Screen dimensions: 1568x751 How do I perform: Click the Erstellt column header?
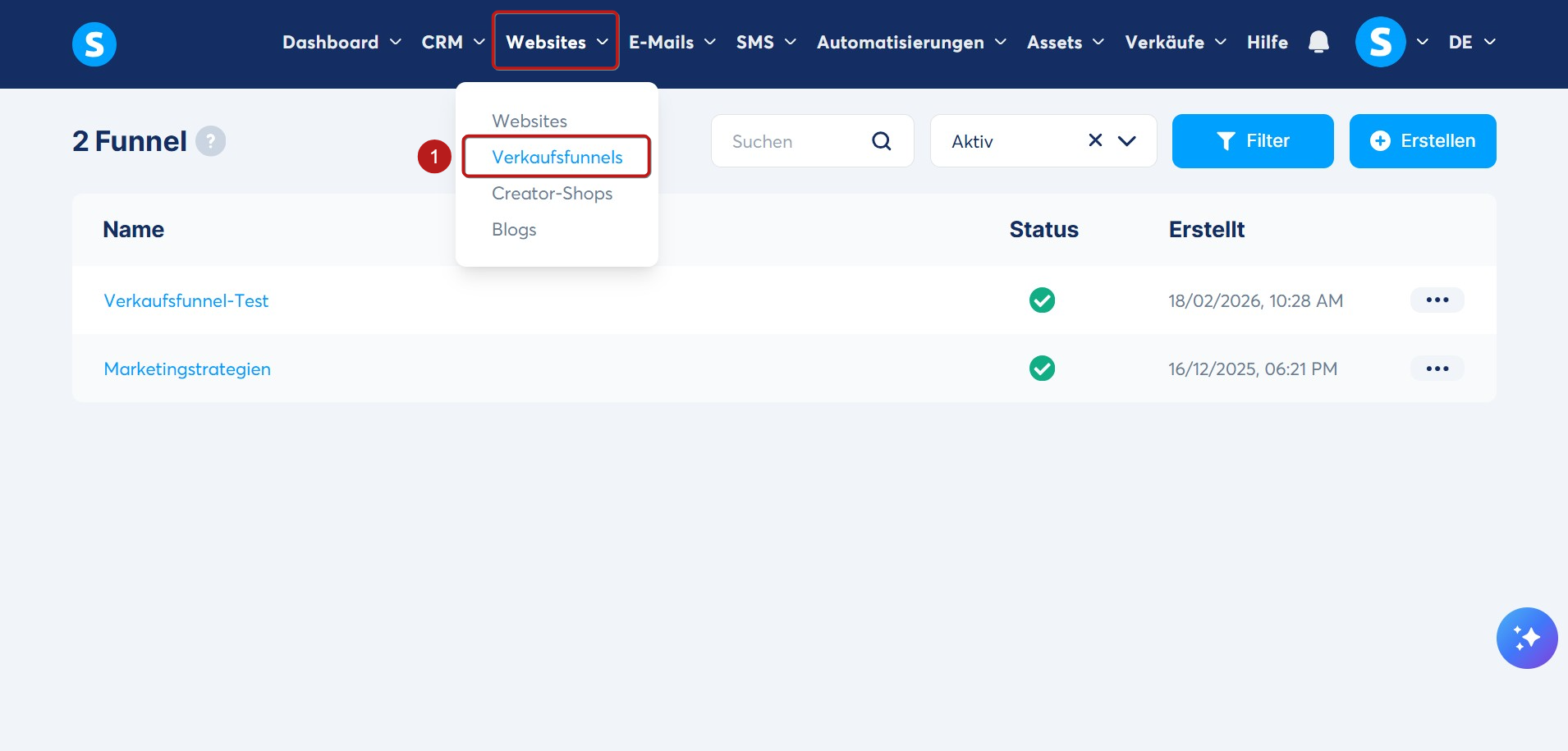point(1207,229)
